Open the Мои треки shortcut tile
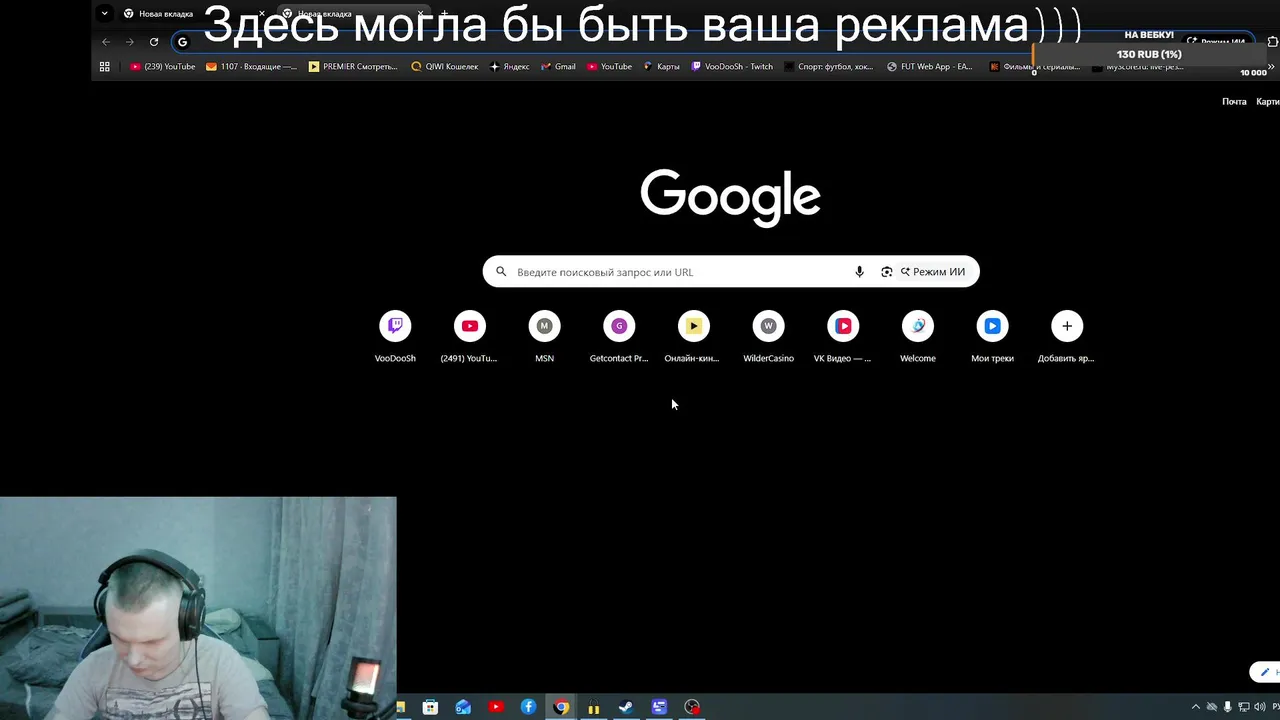The width and height of the screenshot is (1280, 720). click(992, 337)
